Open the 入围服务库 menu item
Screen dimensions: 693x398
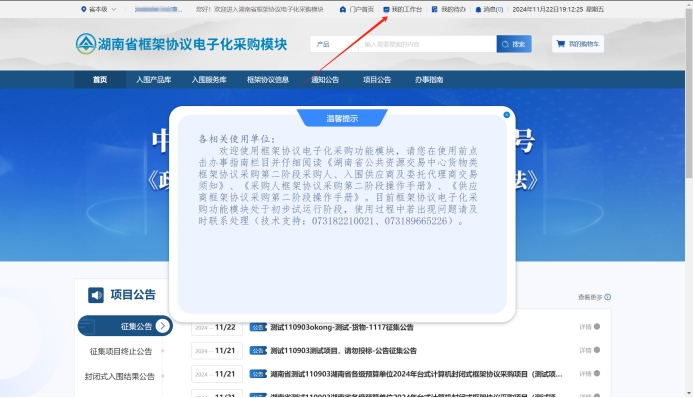tap(209, 80)
